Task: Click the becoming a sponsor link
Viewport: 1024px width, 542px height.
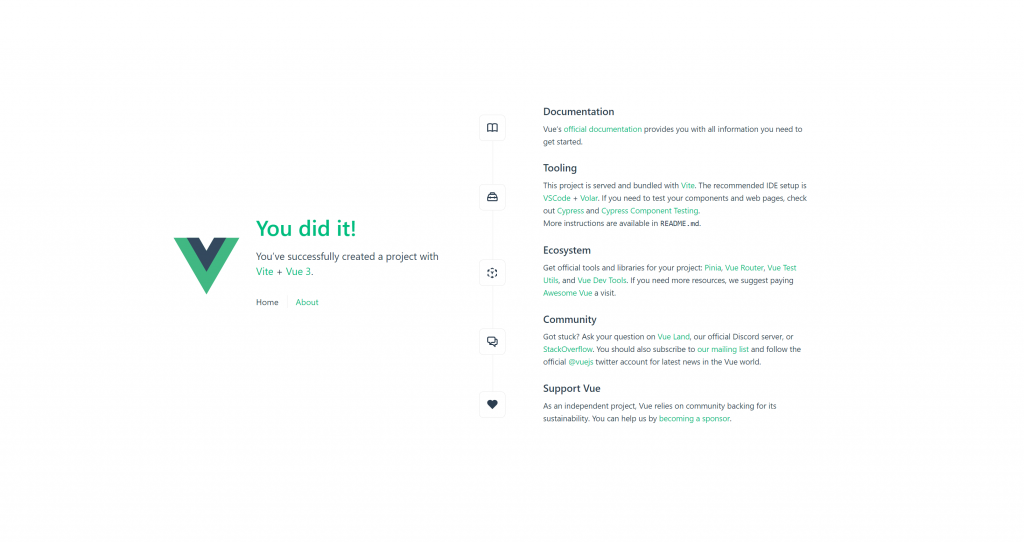Action: pyautogui.click(x=694, y=419)
